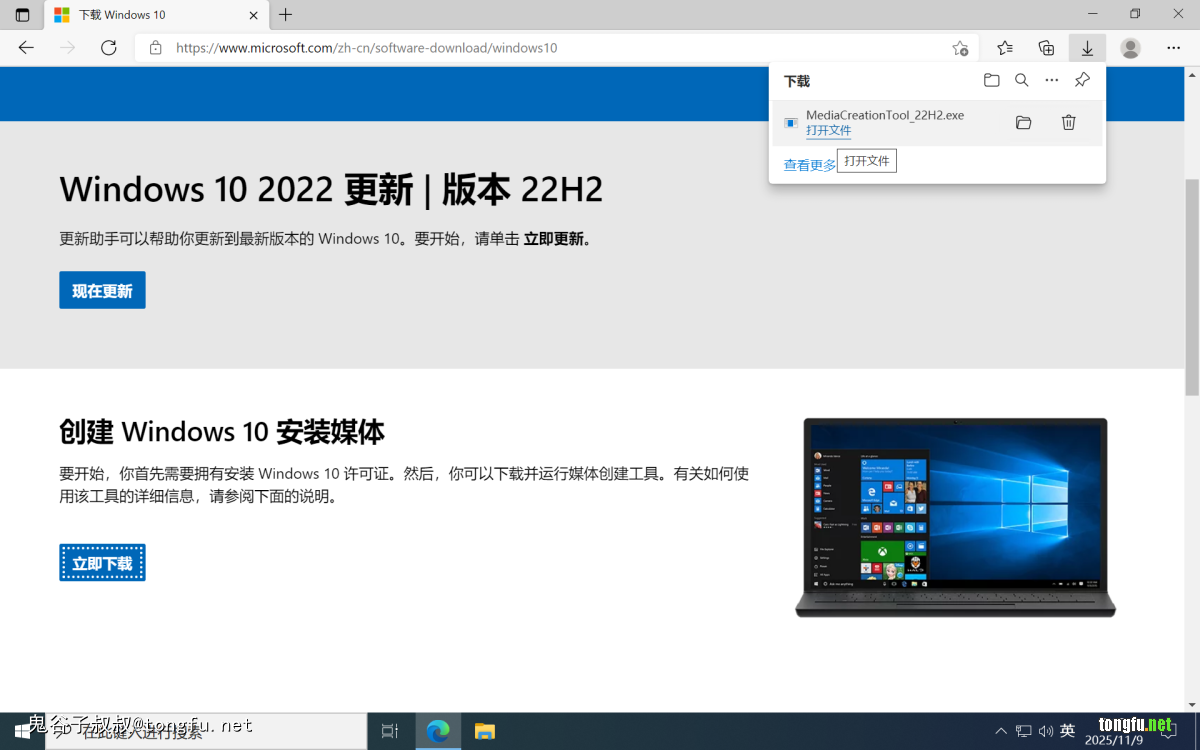
Task: Open a new browser tab
Action: [286, 15]
